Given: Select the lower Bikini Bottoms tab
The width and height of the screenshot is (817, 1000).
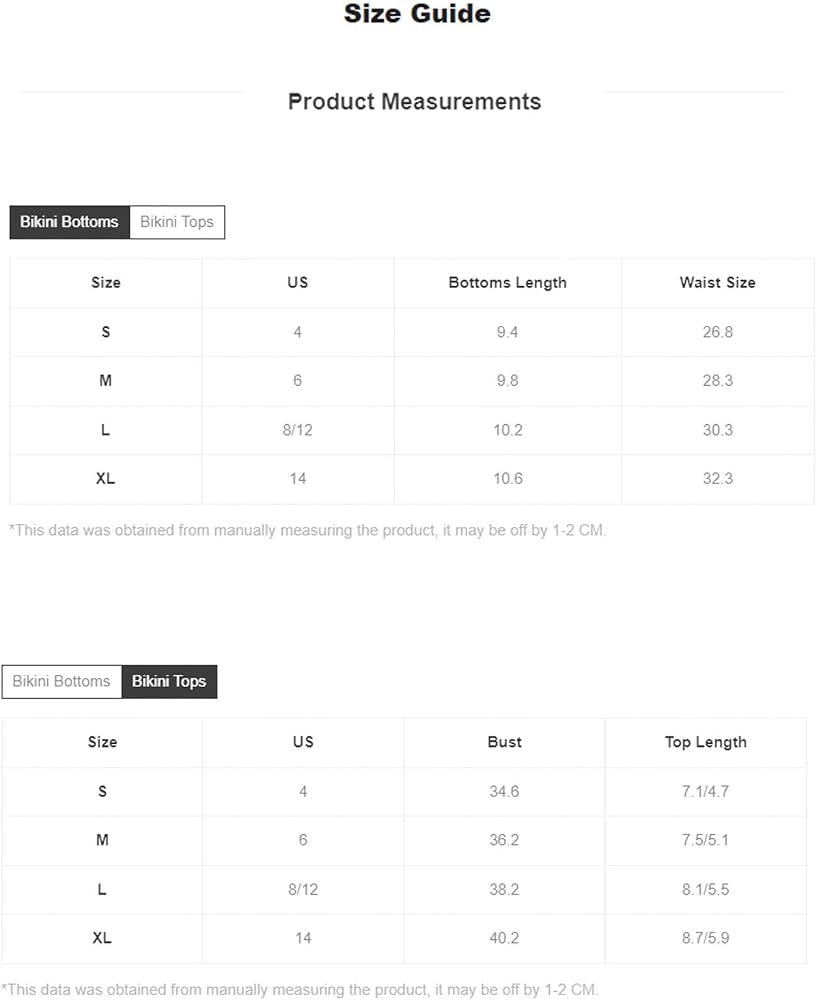Looking at the screenshot, I should (62, 682).
